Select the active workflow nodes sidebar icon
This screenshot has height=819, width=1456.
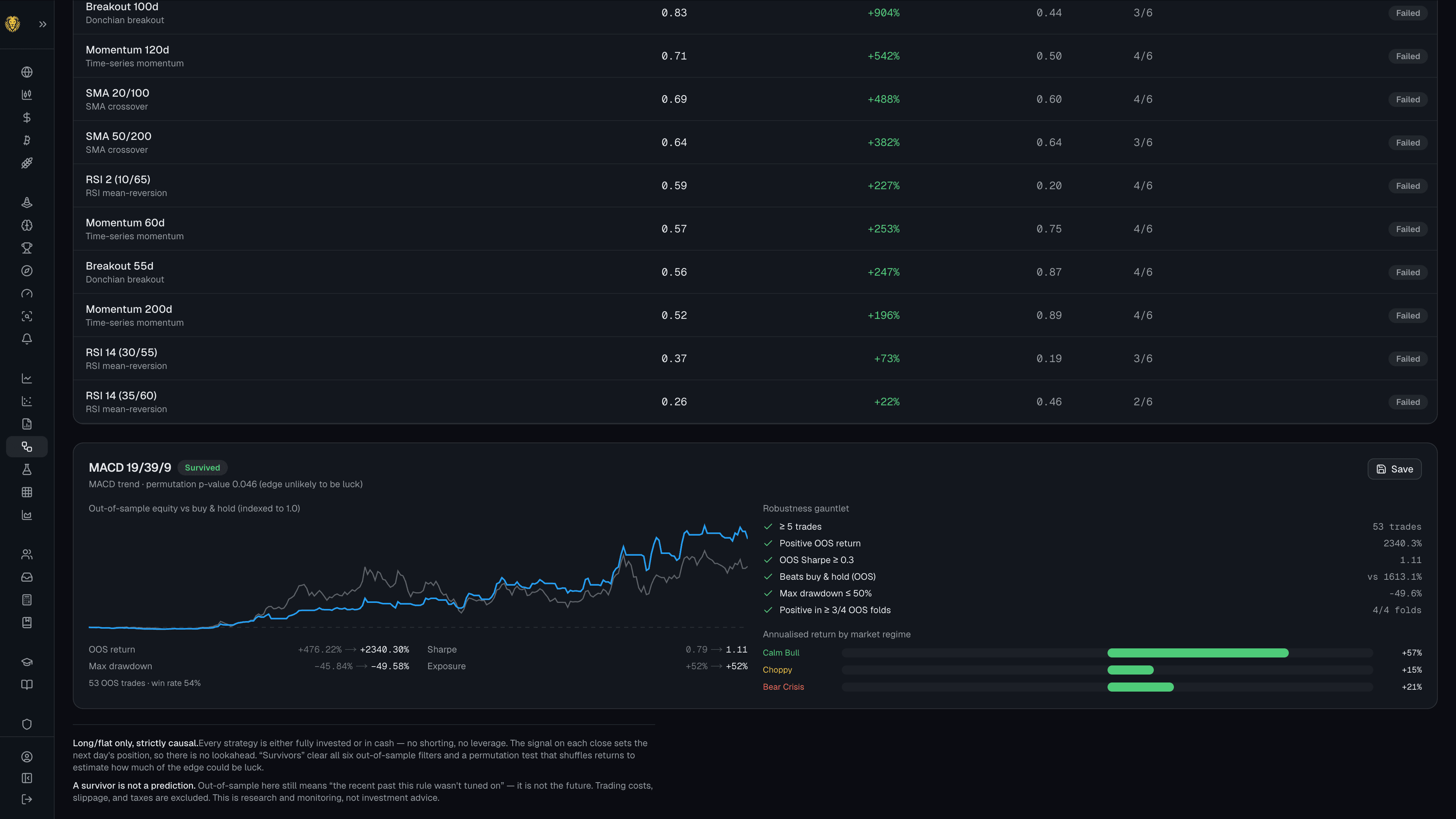(x=27, y=447)
